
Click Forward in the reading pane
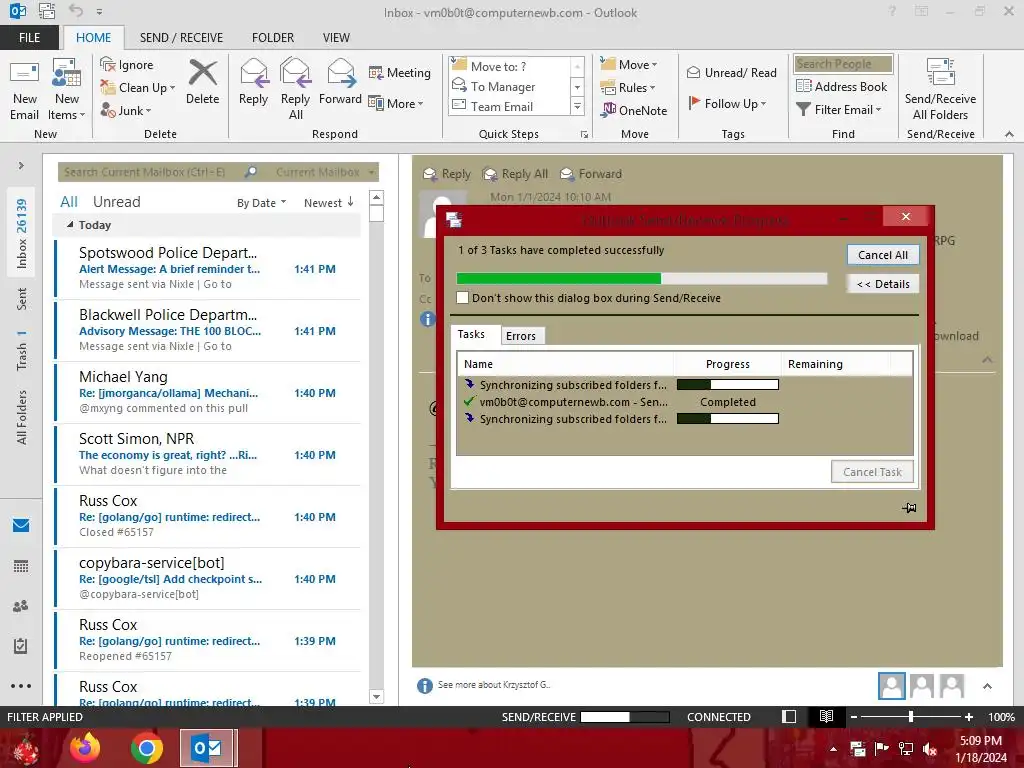(x=591, y=174)
